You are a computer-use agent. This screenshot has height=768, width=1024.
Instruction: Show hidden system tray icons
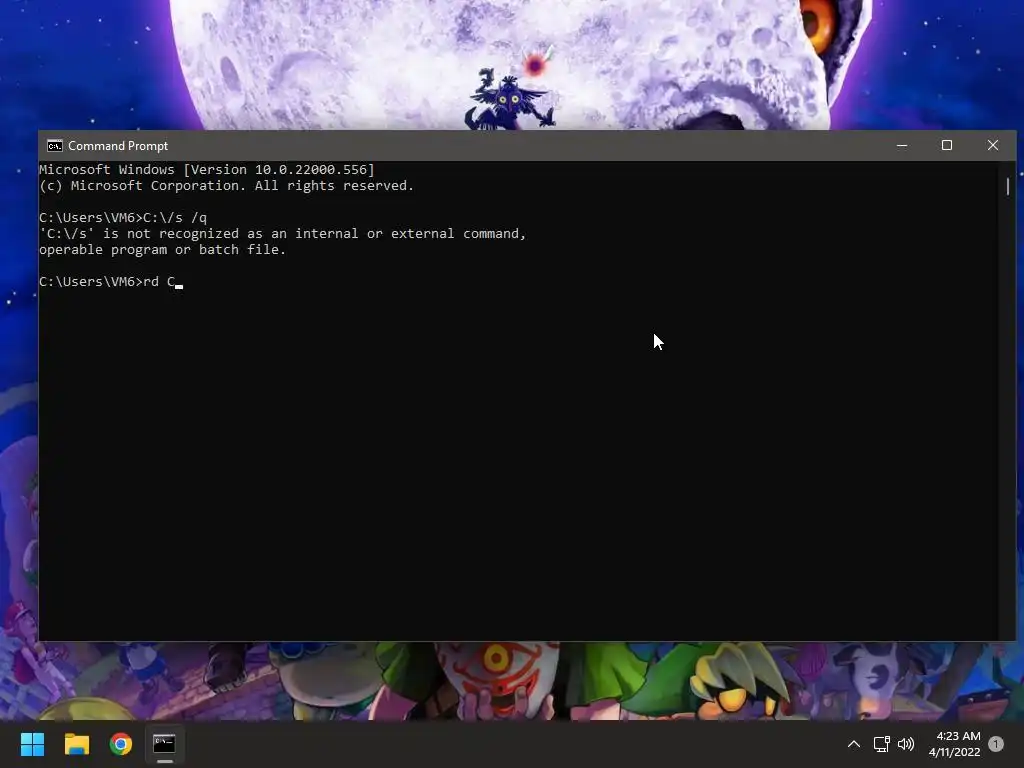coord(854,744)
